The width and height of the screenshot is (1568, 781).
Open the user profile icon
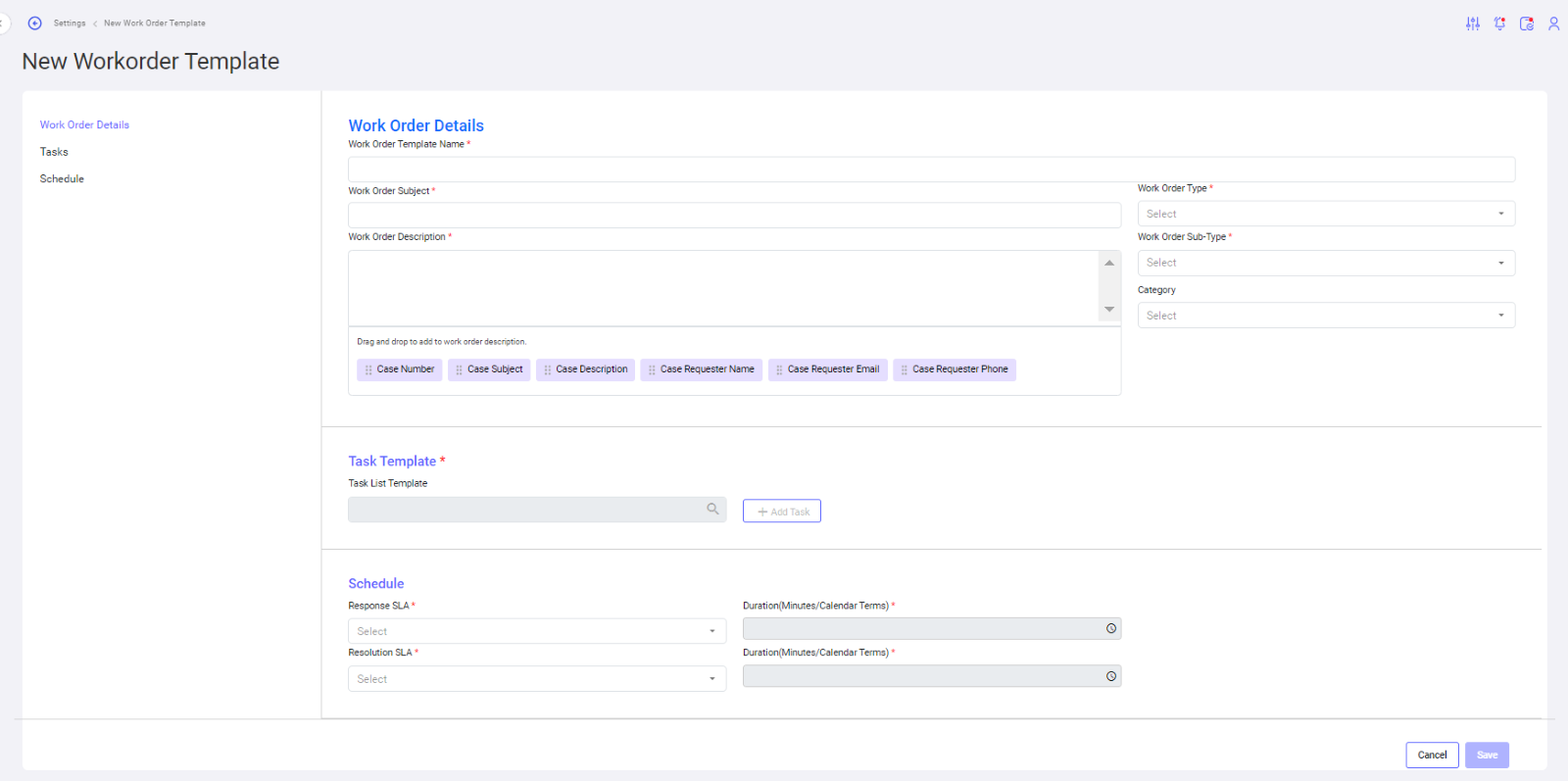pyautogui.click(x=1553, y=24)
